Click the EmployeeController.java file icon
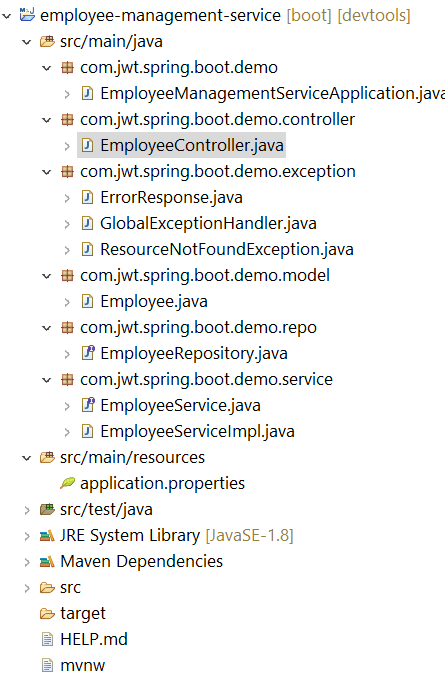The height and width of the screenshot is (677, 445). pos(87,146)
